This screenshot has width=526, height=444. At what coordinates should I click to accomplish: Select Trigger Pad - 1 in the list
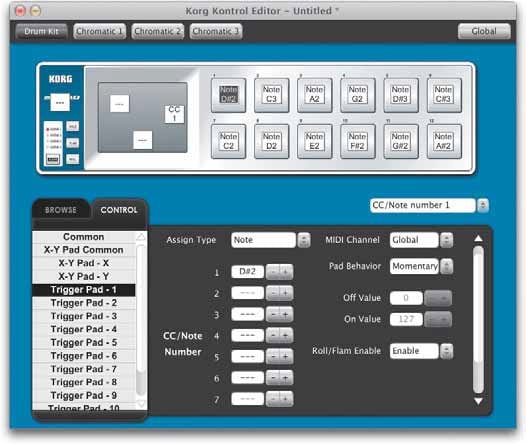click(x=84, y=290)
